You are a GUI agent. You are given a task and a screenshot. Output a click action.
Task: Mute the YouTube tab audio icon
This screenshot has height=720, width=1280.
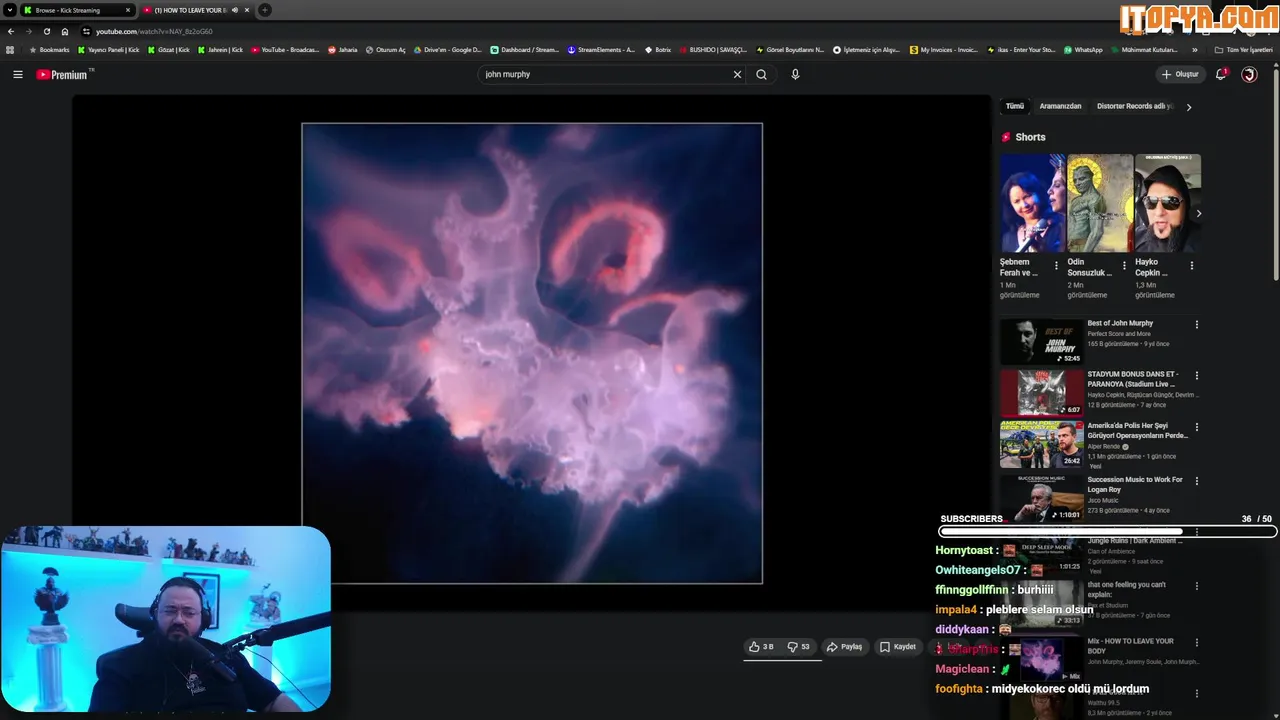click(x=235, y=10)
